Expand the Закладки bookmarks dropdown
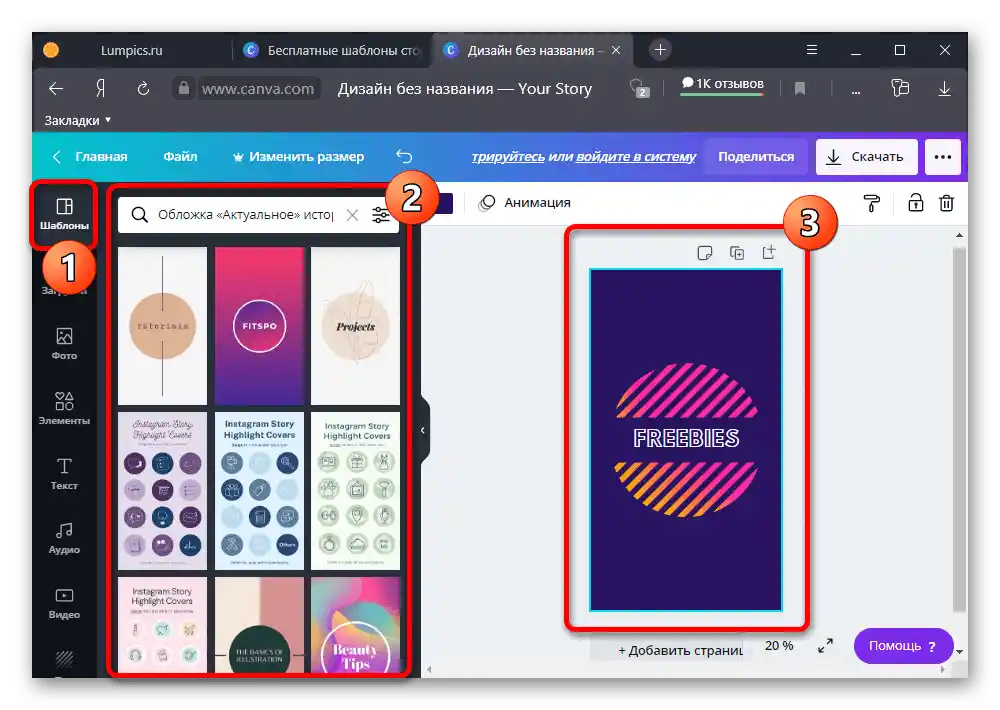1000x710 pixels. (x=77, y=121)
